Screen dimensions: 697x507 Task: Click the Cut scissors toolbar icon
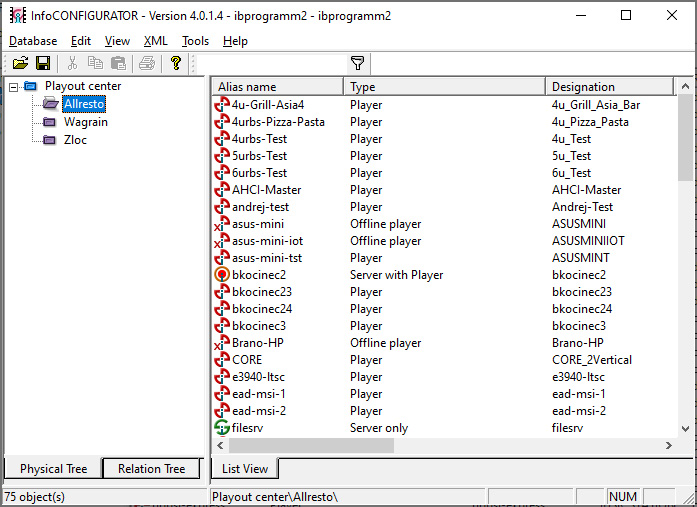coord(72,63)
